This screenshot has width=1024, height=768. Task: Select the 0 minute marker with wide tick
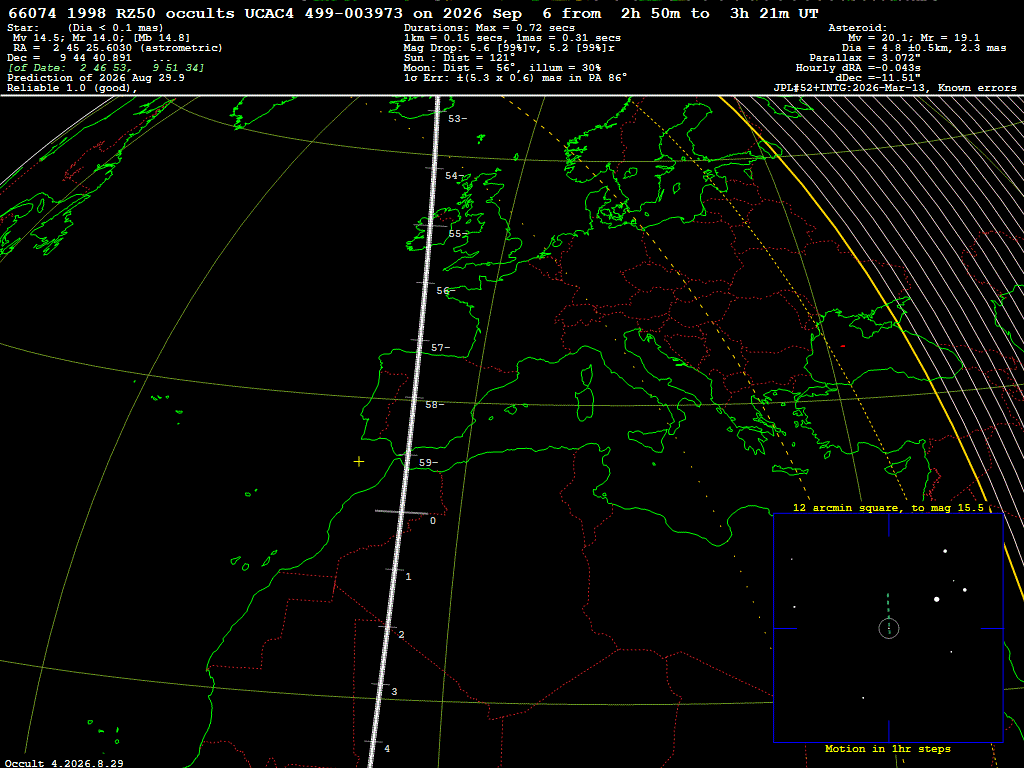(432, 520)
